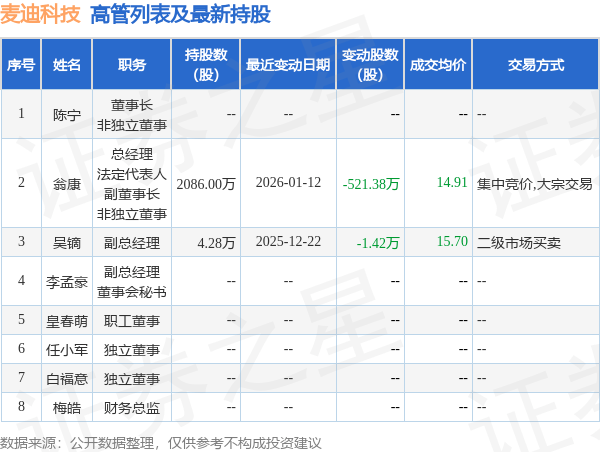The image size is (600, 452).
Task: Click the date 2025-12-22
Action: 288,241
